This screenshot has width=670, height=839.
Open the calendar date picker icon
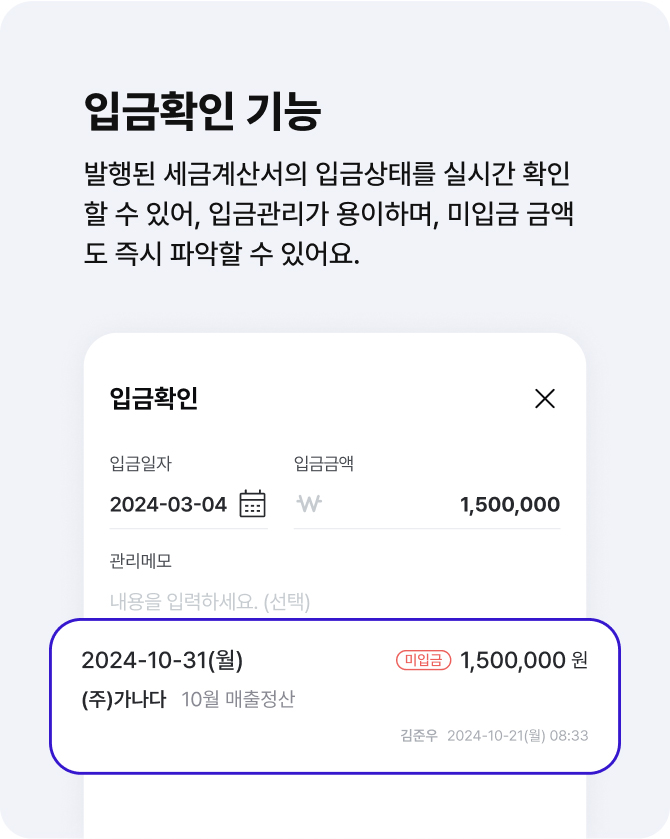(253, 504)
